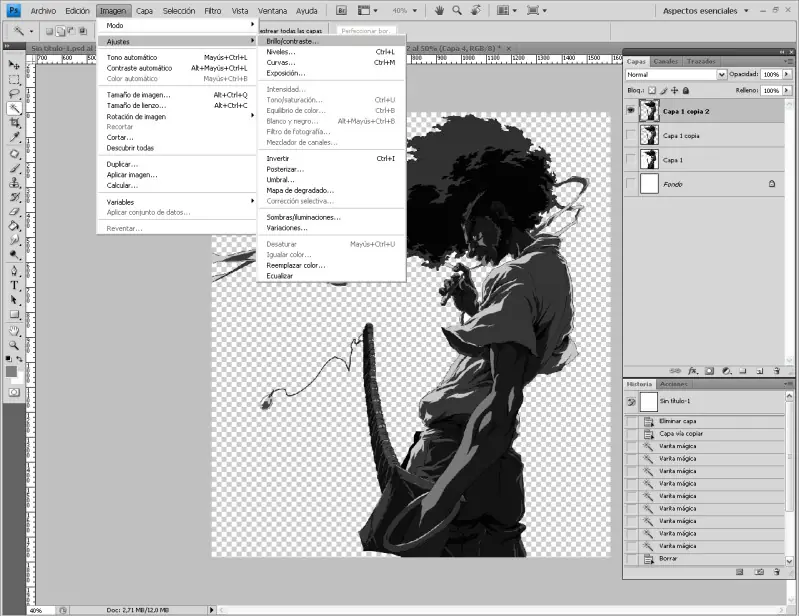Select the Eyedropper tool

pos(14,137)
